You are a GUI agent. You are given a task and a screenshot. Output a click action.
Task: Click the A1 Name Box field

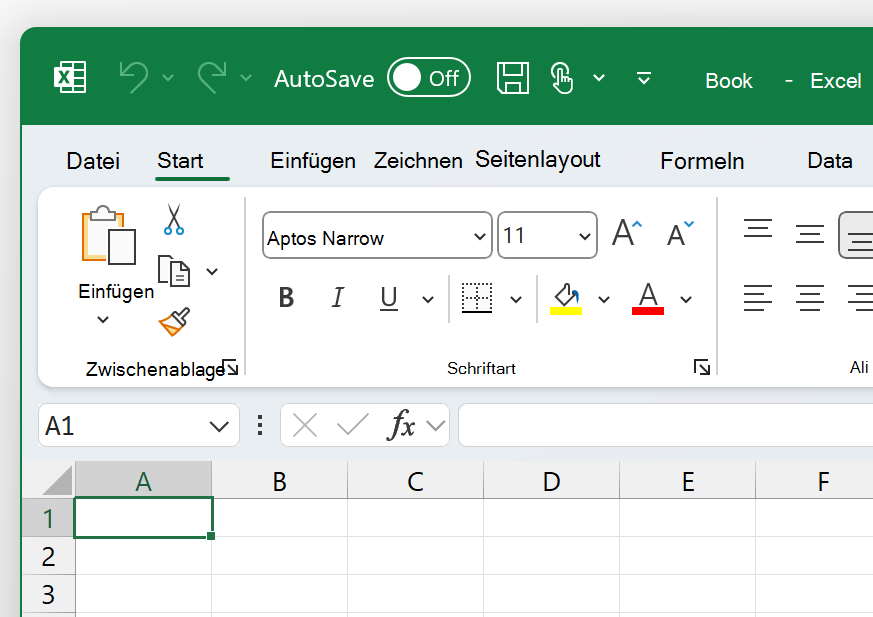click(139, 425)
